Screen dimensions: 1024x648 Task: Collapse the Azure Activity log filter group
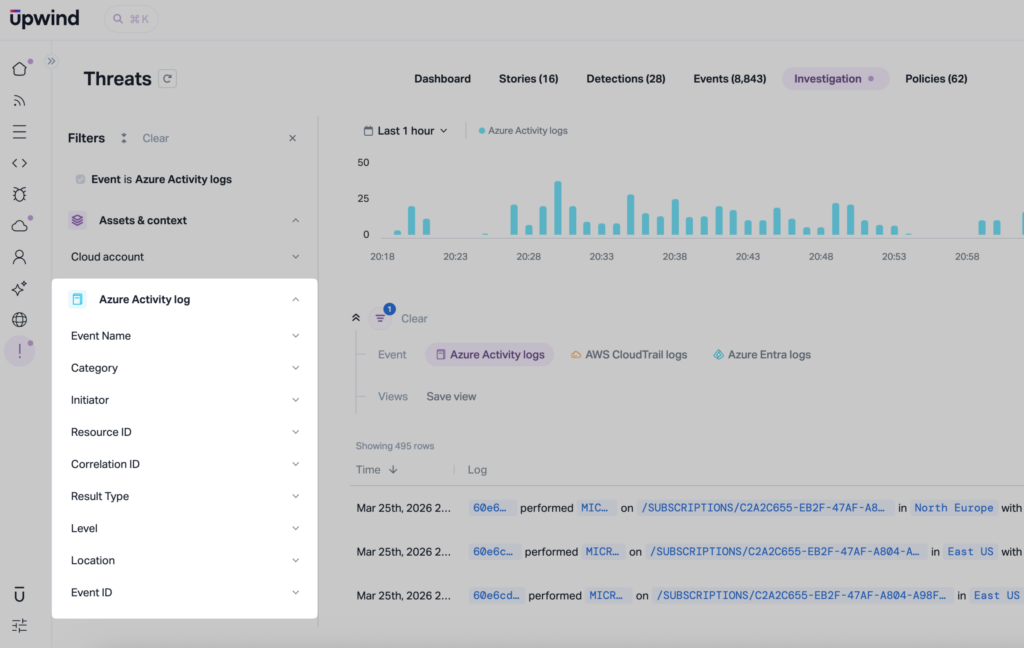[295, 298]
